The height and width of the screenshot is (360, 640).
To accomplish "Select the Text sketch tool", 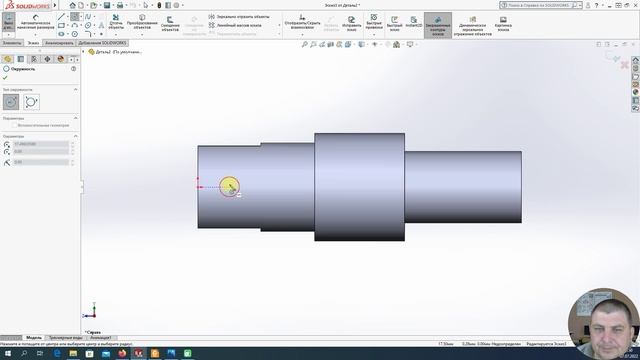I will point(101,25).
